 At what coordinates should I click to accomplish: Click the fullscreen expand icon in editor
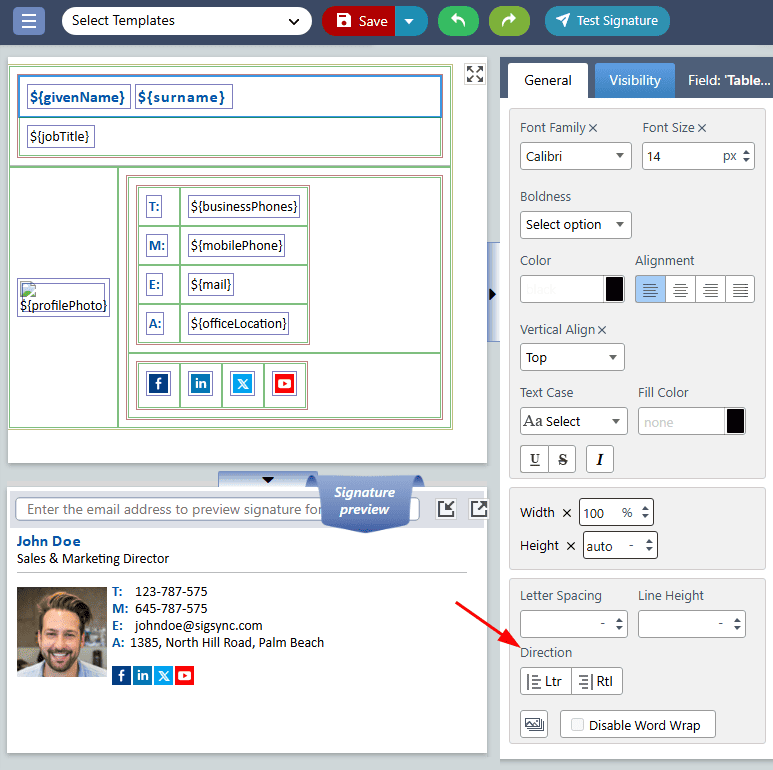(475, 74)
